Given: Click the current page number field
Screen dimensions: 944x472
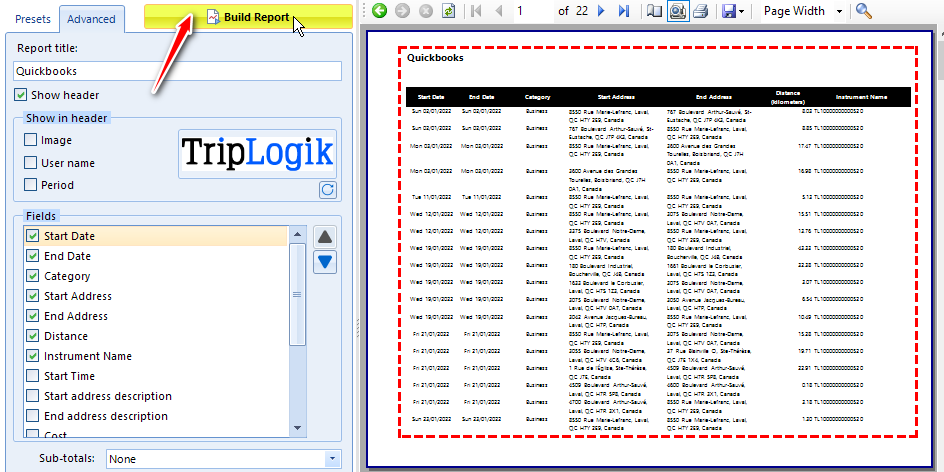Looking at the screenshot, I should click(x=534, y=11).
